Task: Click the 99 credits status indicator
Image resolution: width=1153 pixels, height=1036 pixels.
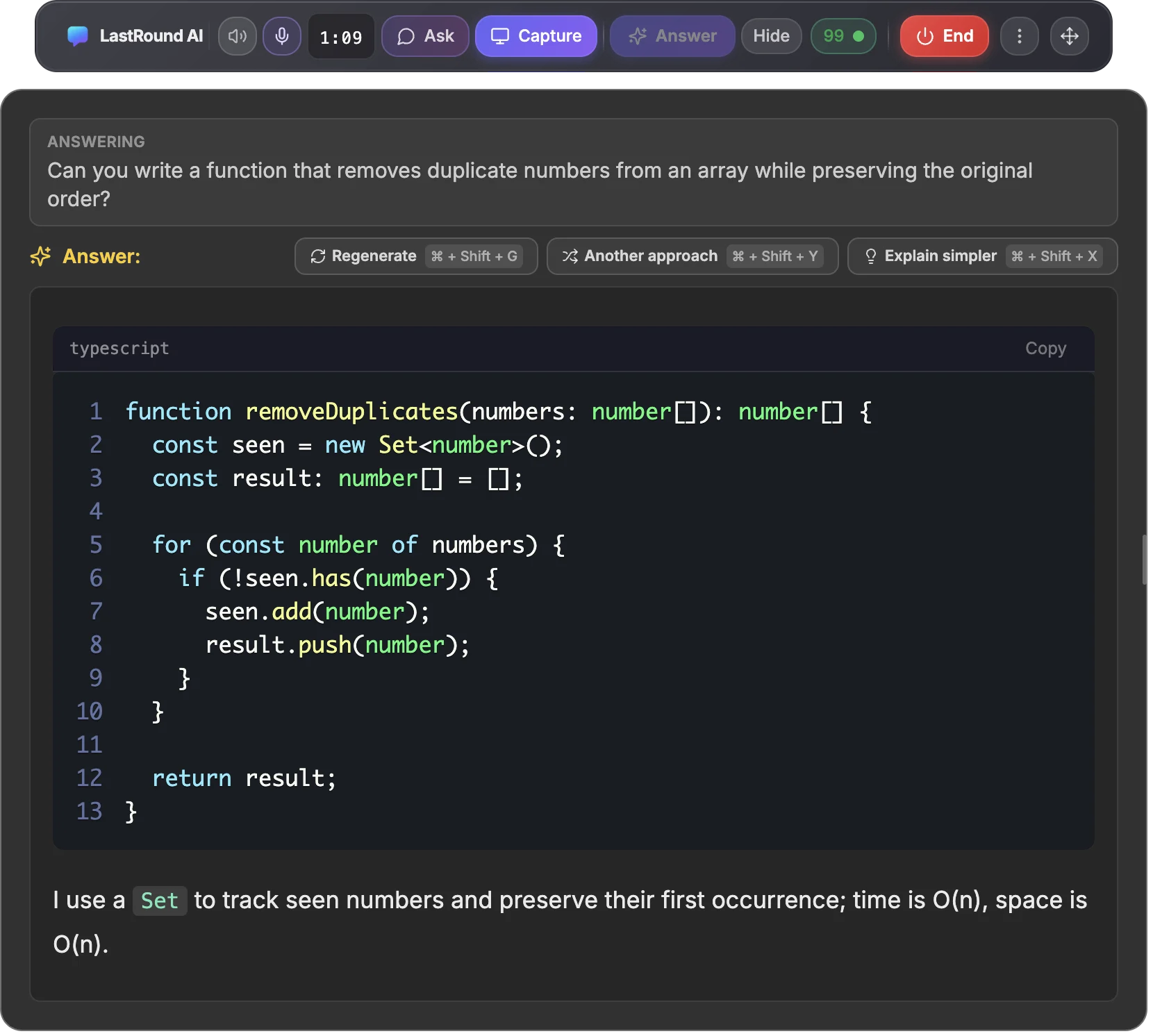Action: (843, 36)
